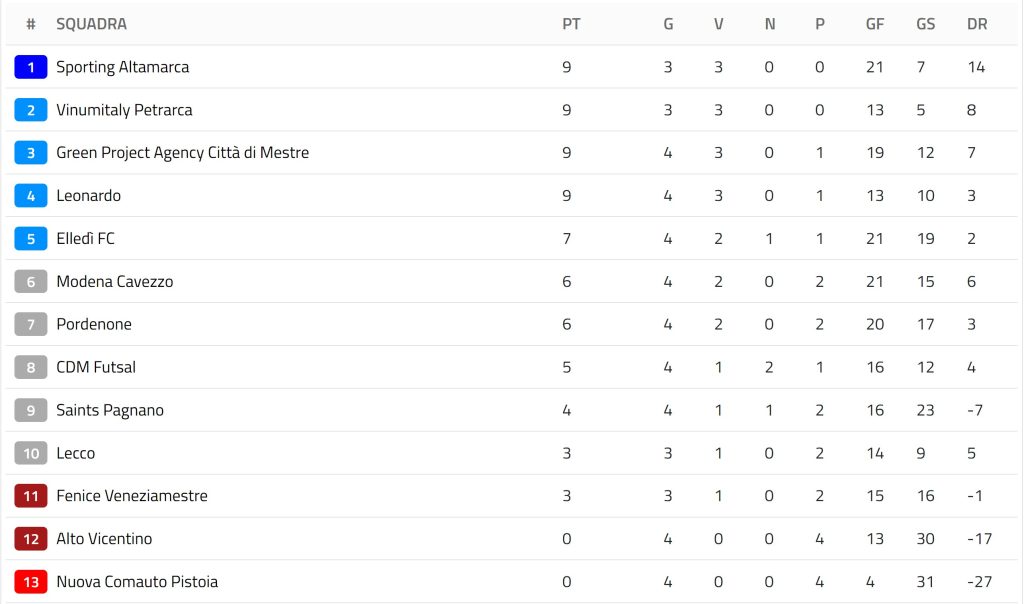Click the GF column header
Screen dimensions: 1024x604
pos(875,24)
